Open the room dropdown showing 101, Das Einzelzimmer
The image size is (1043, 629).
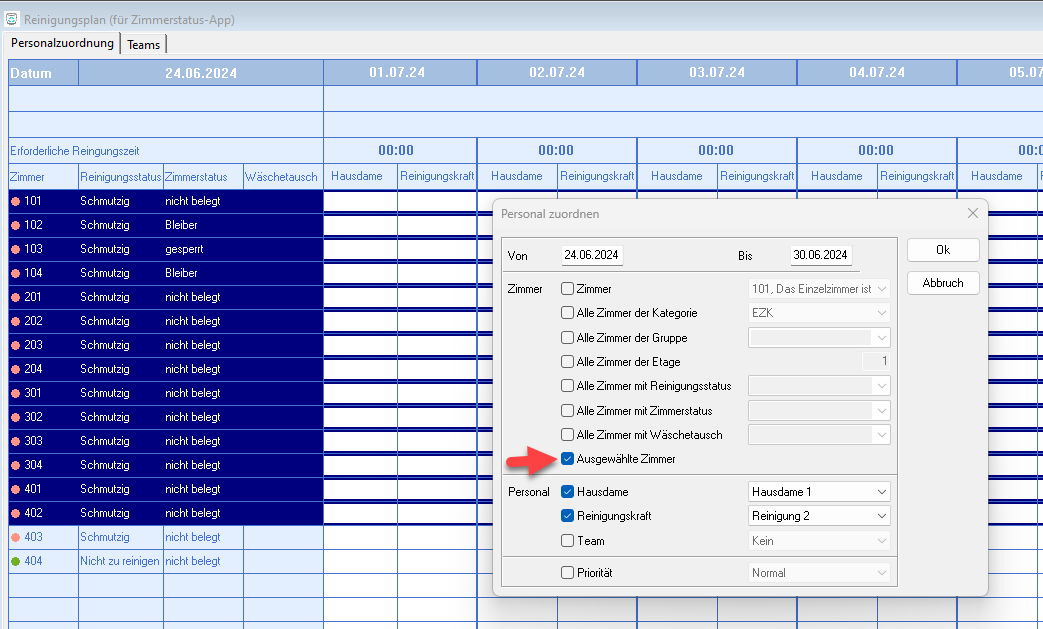[819, 289]
